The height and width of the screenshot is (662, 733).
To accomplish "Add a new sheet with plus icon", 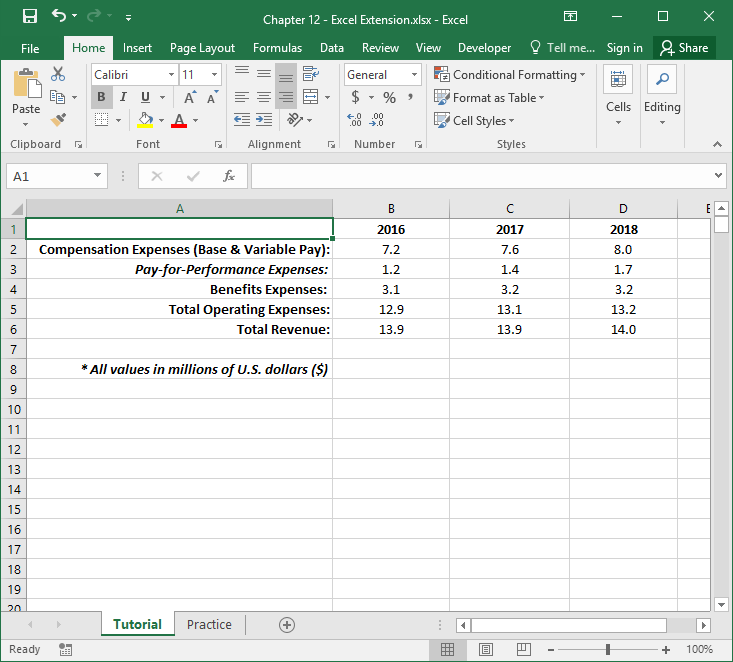I will tap(287, 625).
